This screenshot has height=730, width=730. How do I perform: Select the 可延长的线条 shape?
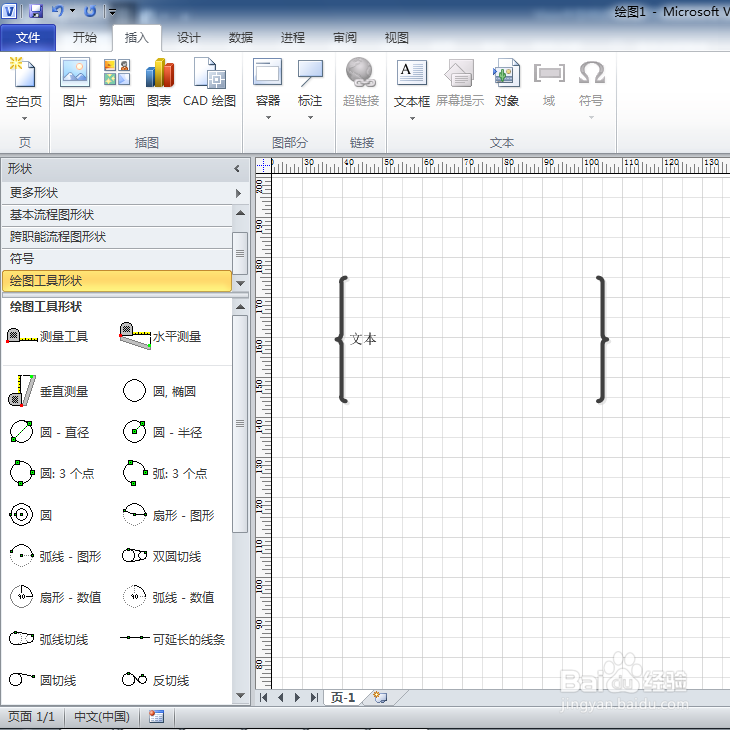(x=173, y=639)
